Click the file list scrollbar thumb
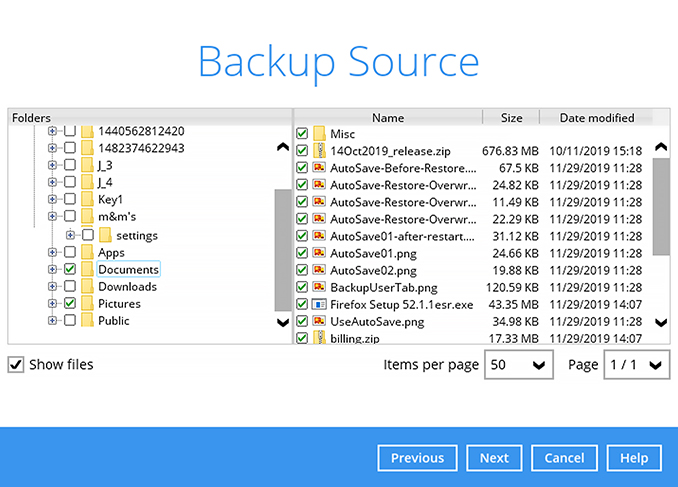This screenshot has width=678, height=487. point(661,207)
